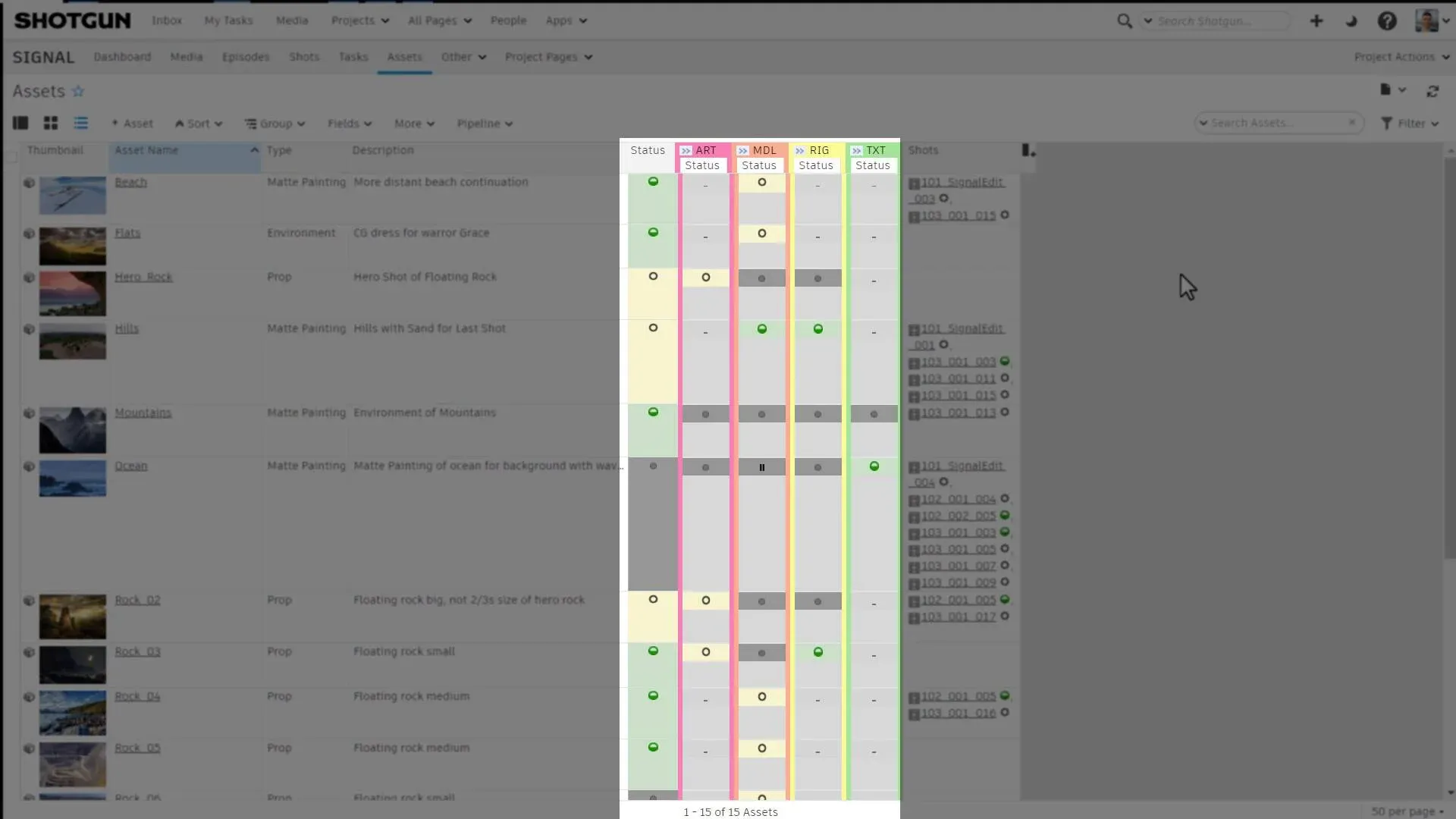Click the Filter funnel button

(1410, 123)
